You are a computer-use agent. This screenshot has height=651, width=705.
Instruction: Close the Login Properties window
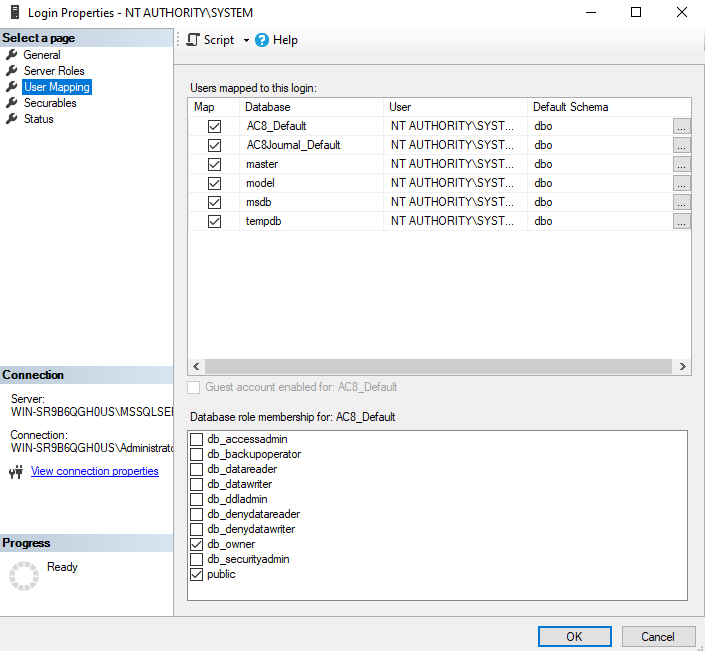pyautogui.click(x=682, y=12)
